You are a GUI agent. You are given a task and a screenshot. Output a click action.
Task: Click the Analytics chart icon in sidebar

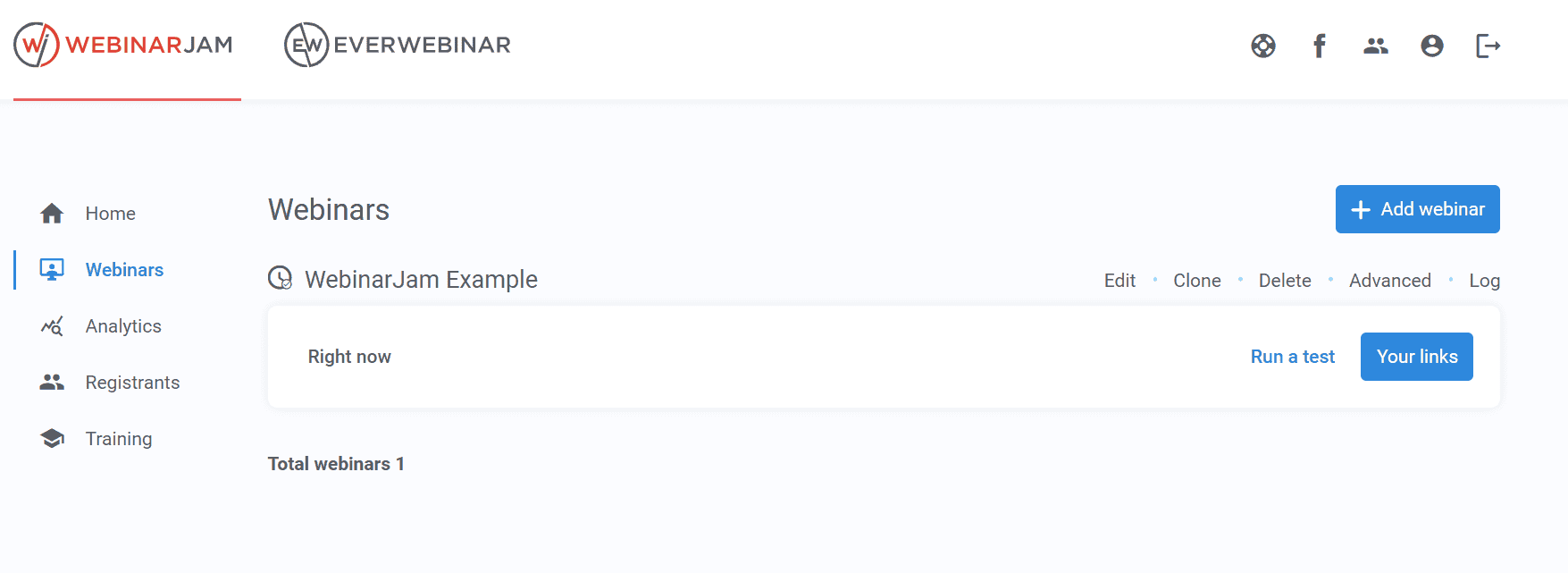[52, 326]
